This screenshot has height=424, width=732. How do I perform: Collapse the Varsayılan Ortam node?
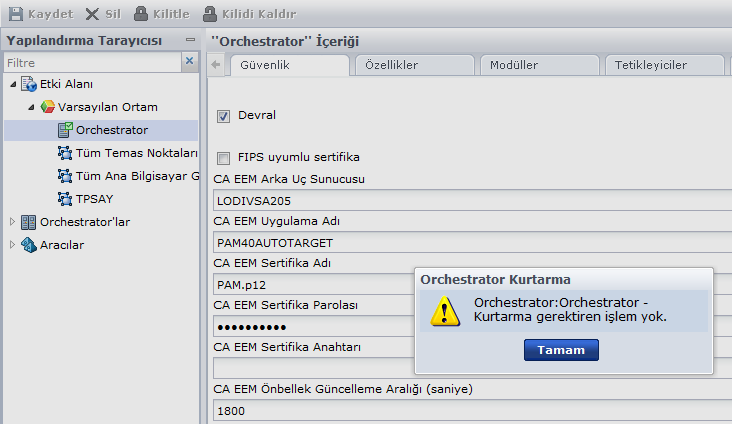tap(31, 107)
